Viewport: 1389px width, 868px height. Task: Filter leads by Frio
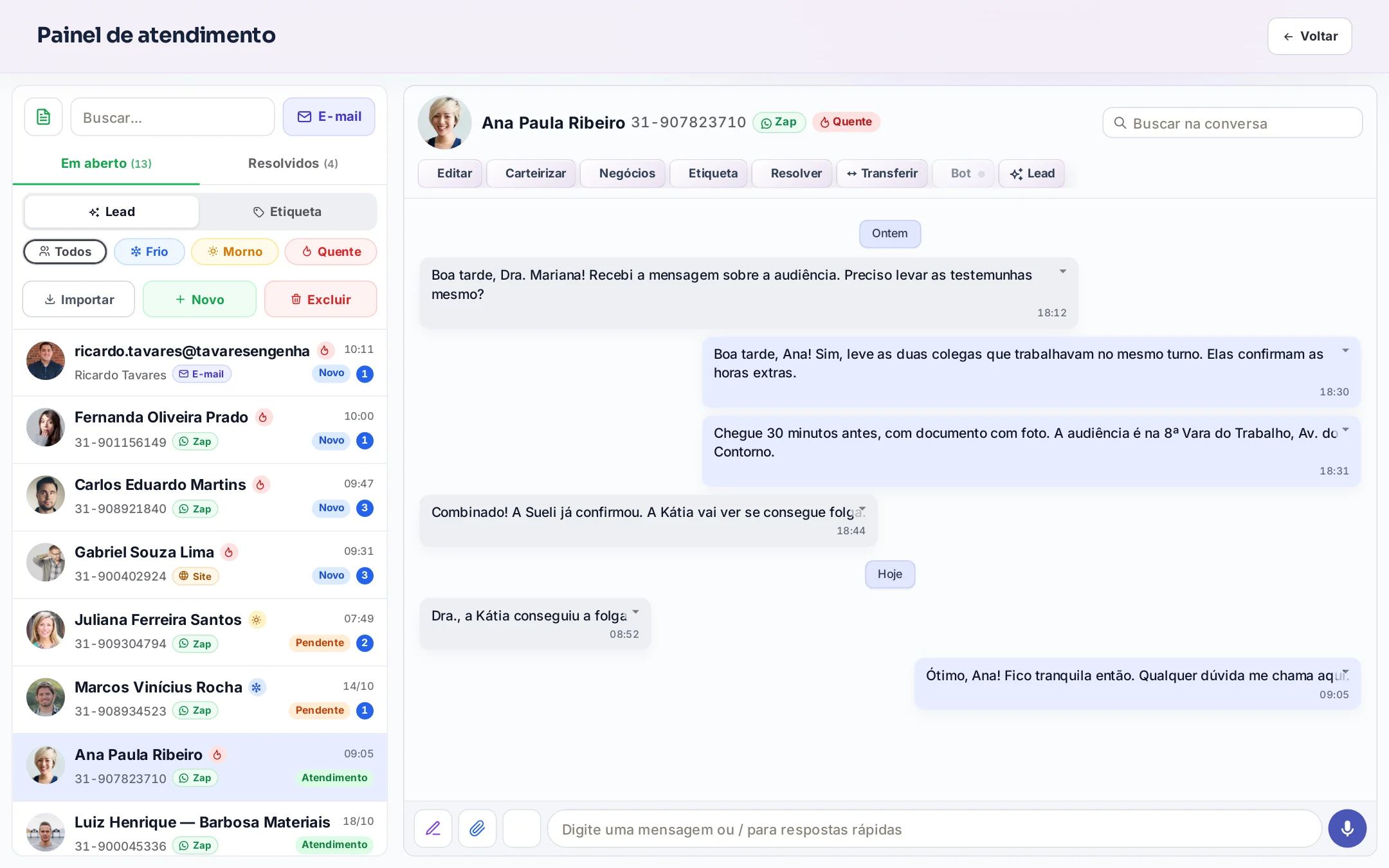[x=149, y=251]
